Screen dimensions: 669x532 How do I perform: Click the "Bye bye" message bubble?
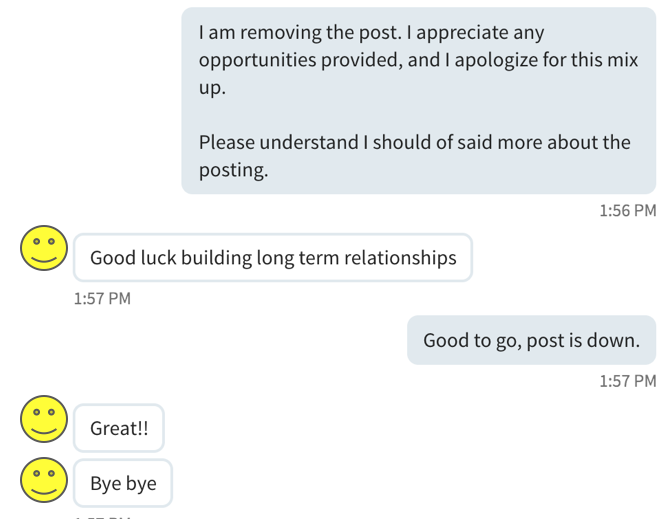point(123,483)
